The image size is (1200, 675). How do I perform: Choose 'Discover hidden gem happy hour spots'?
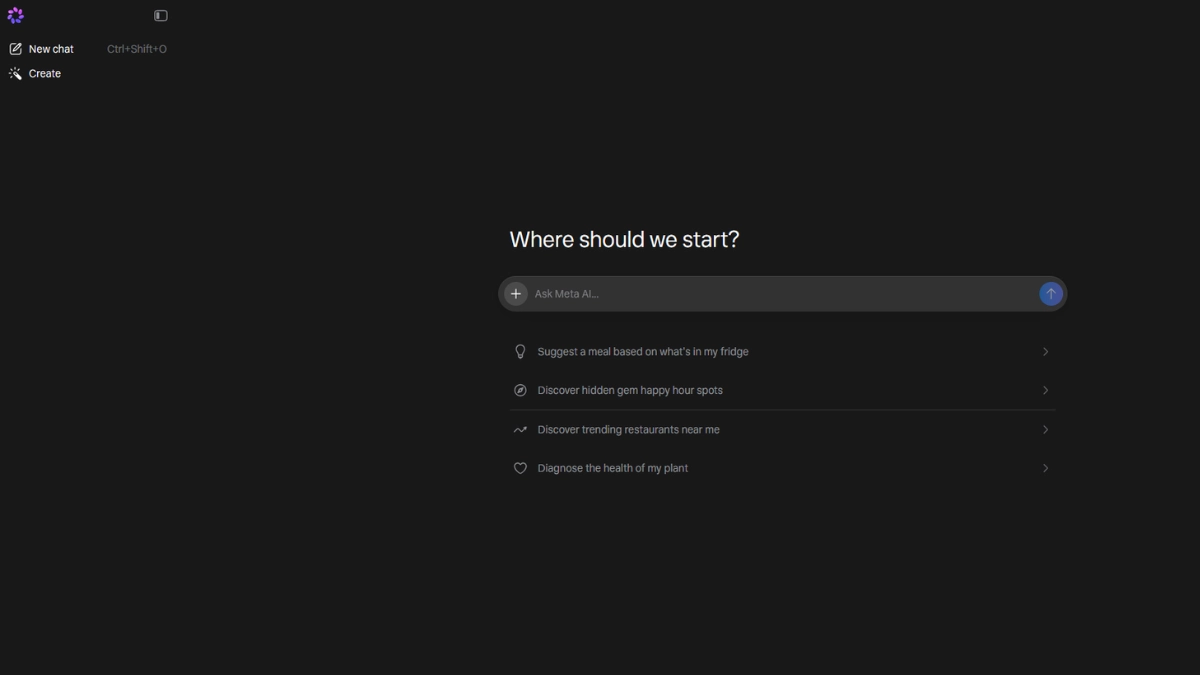pyautogui.click(x=630, y=391)
